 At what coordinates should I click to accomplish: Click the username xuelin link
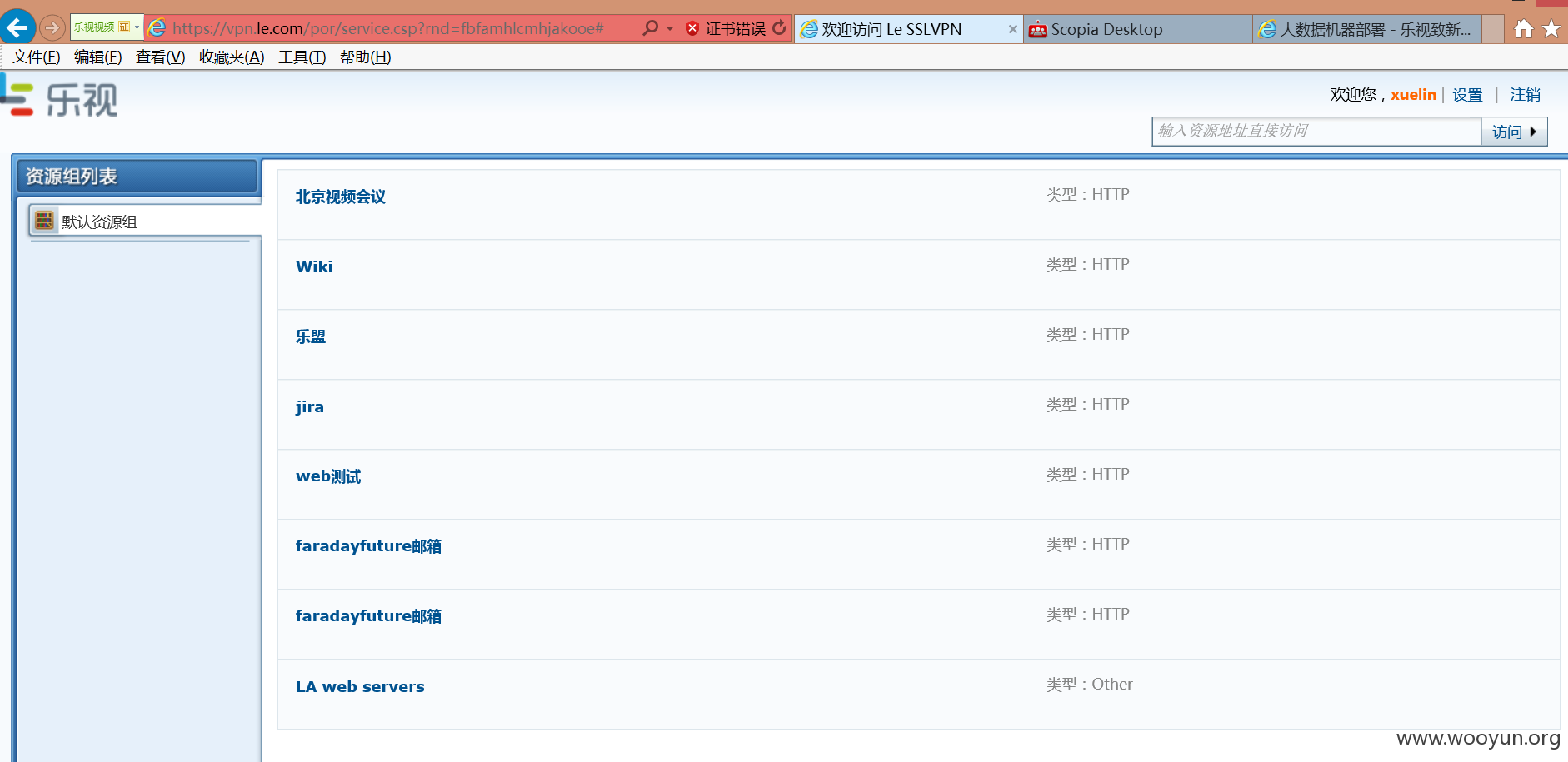(1413, 95)
